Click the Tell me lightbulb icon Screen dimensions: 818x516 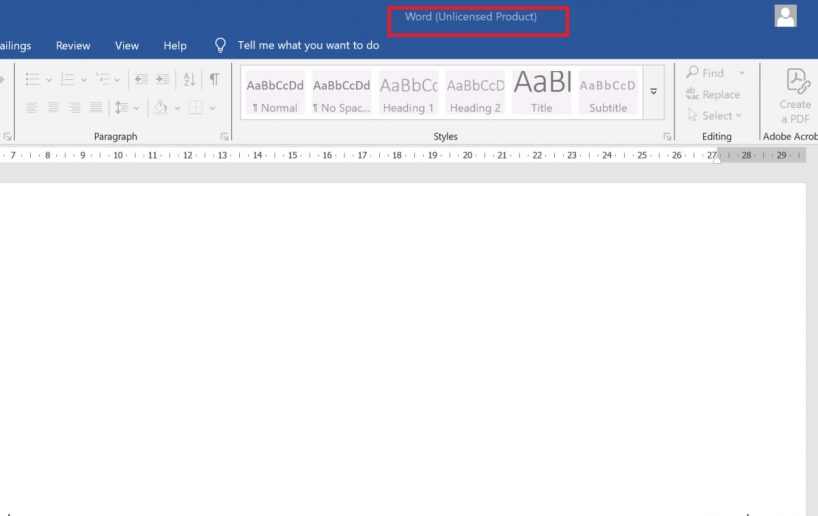[220, 45]
